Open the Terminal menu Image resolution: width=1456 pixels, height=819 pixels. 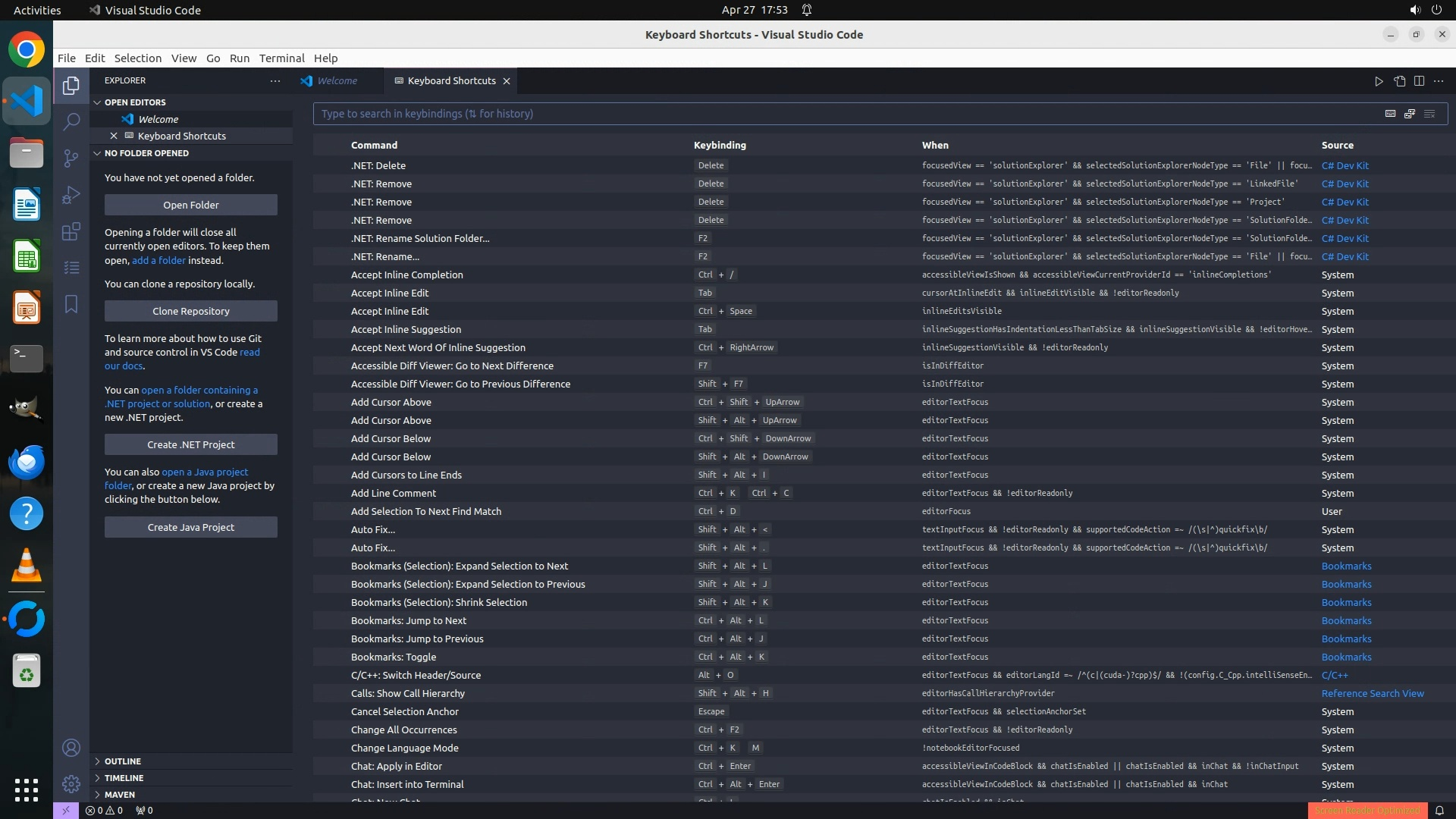281,58
